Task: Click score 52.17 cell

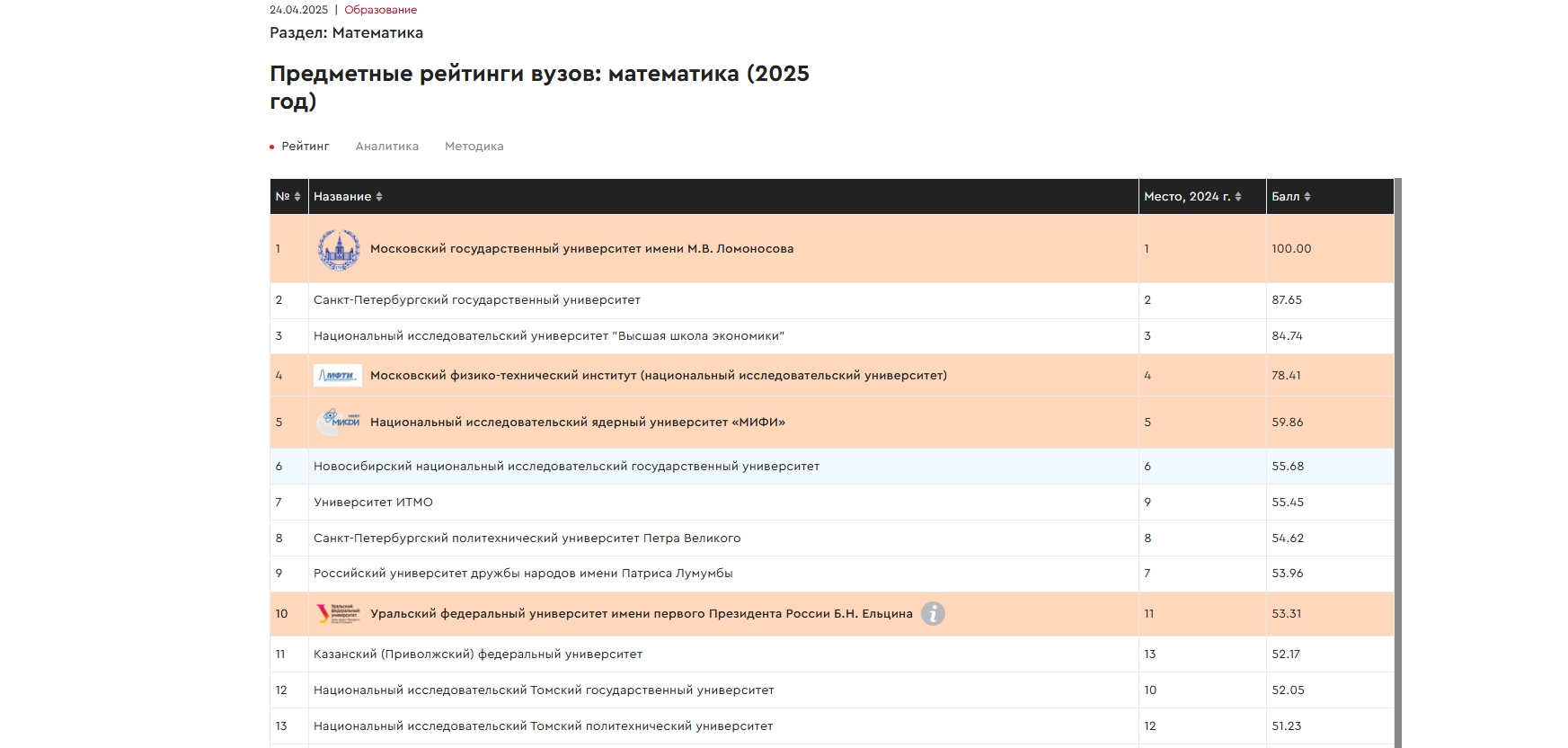Action: click(x=1330, y=654)
